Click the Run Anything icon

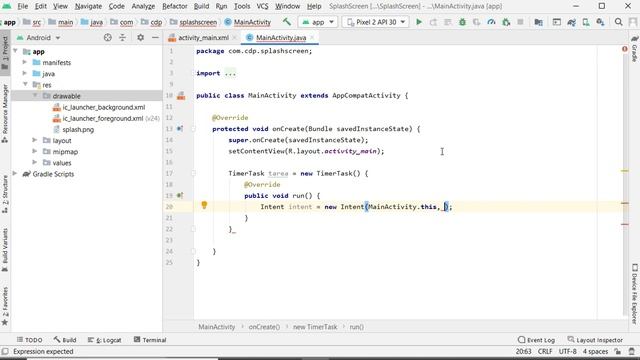[556, 22]
